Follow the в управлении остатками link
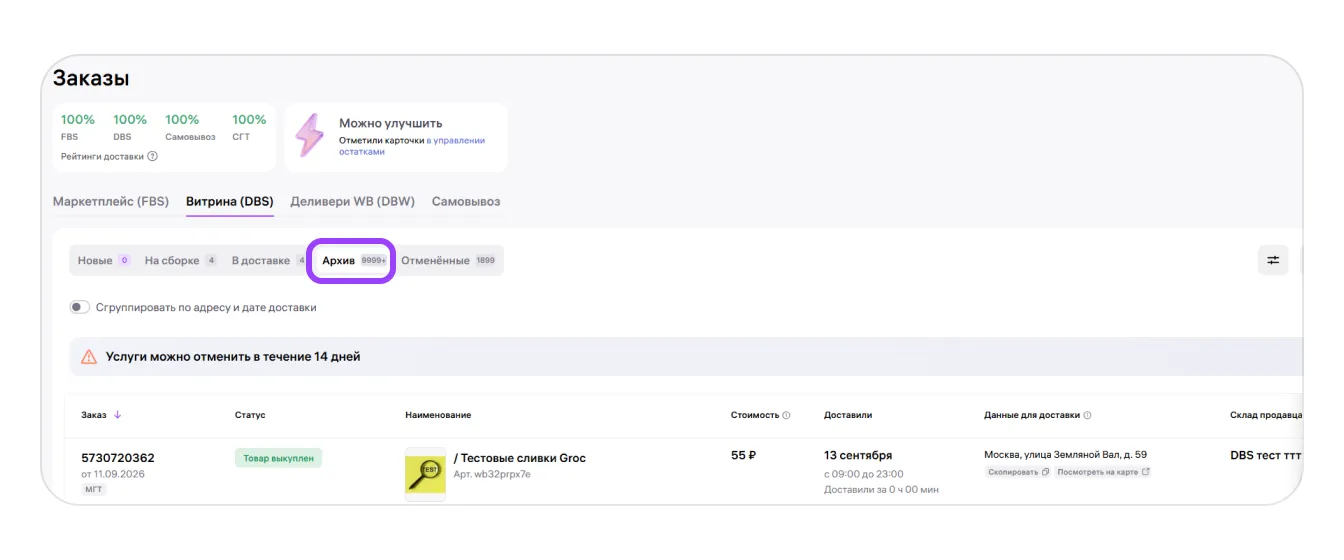The height and width of the screenshot is (560, 1344). (412, 146)
